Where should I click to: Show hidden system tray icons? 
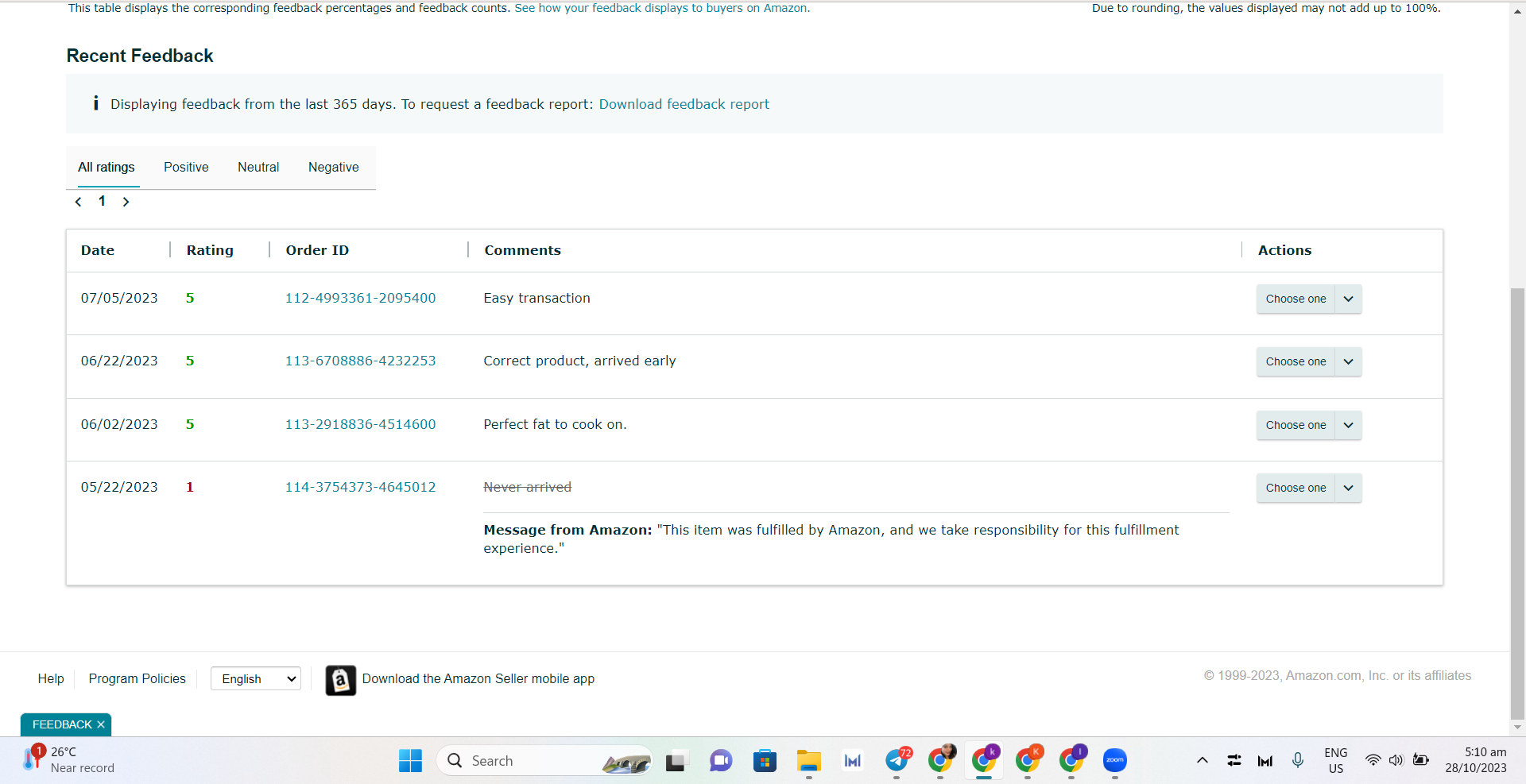(x=1203, y=760)
